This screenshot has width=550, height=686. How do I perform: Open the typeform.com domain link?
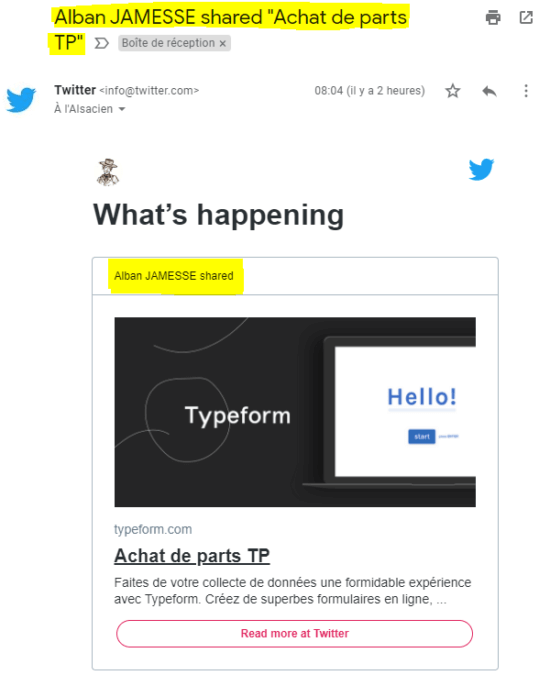[x=153, y=529]
